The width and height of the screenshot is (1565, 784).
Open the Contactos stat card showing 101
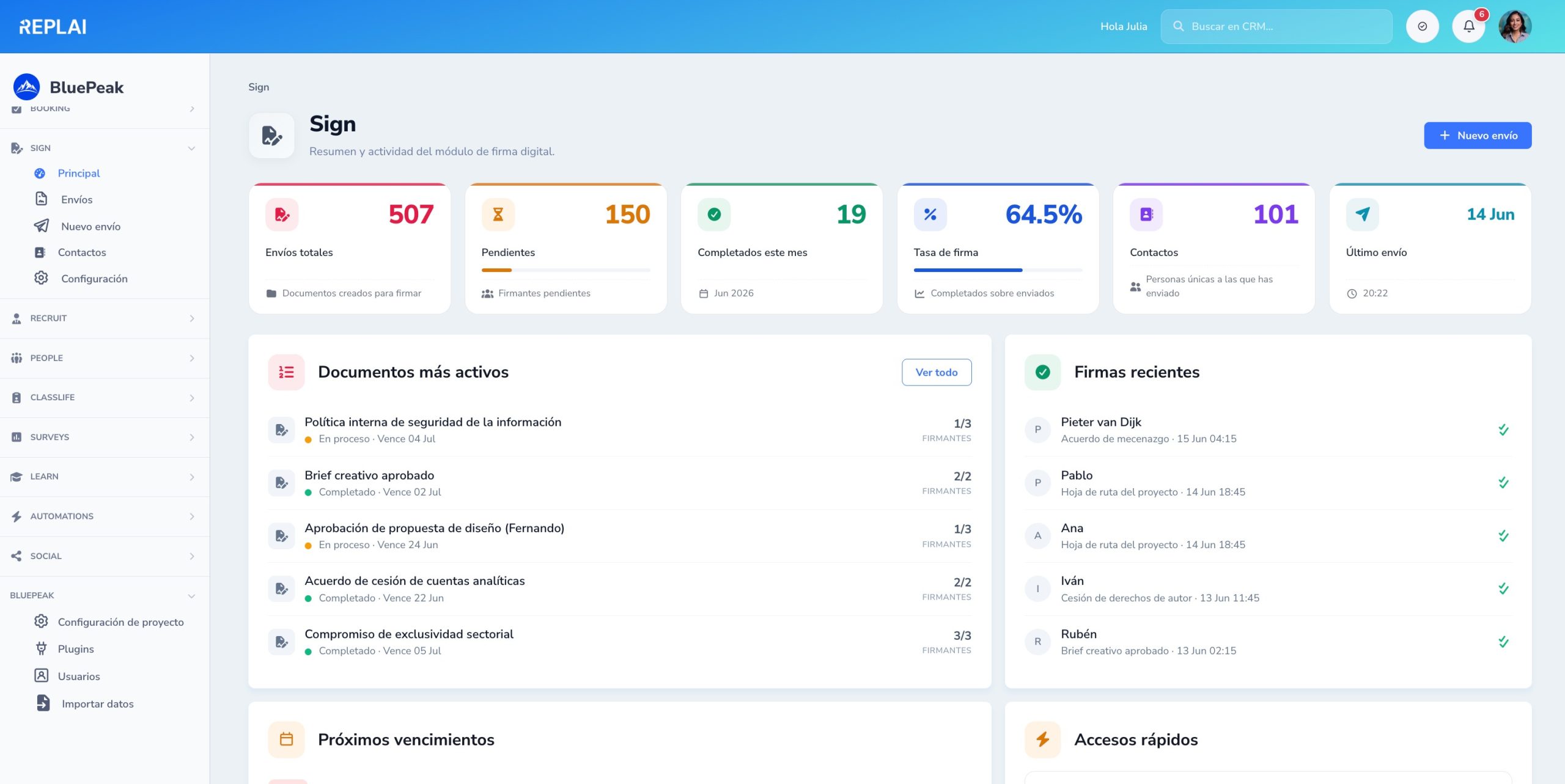pos(1213,249)
